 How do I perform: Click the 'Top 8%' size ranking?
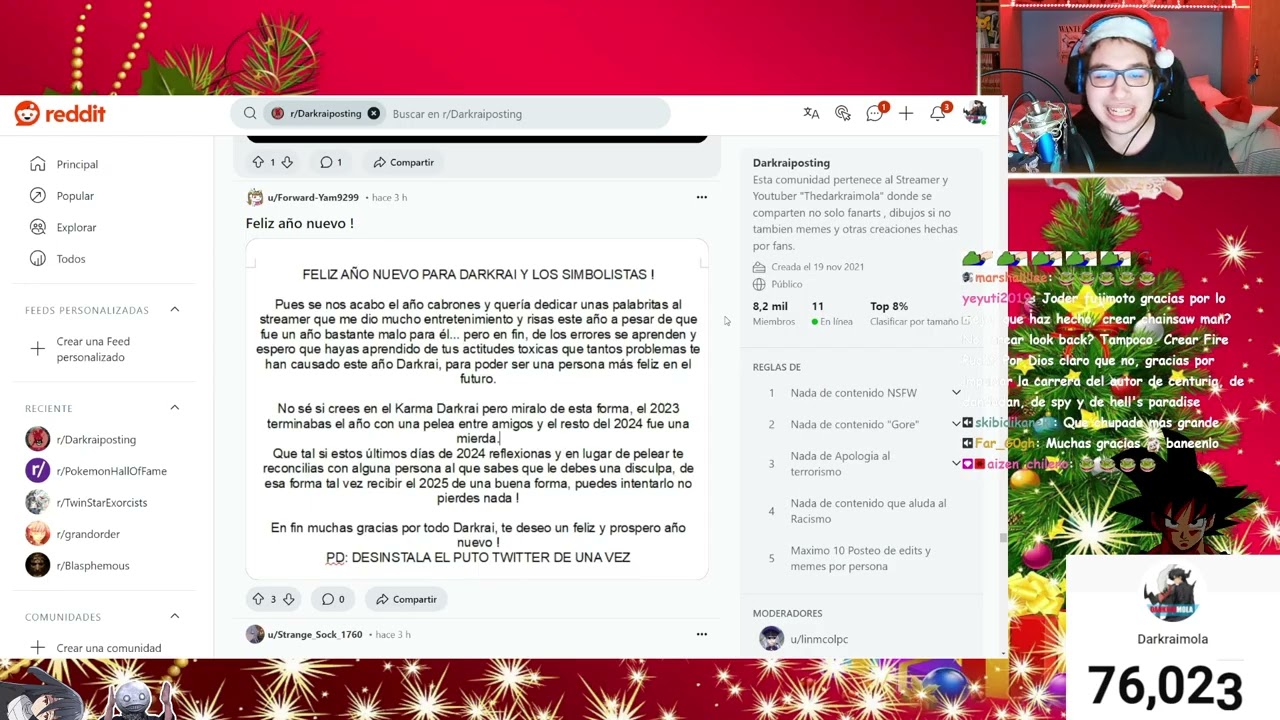point(914,313)
